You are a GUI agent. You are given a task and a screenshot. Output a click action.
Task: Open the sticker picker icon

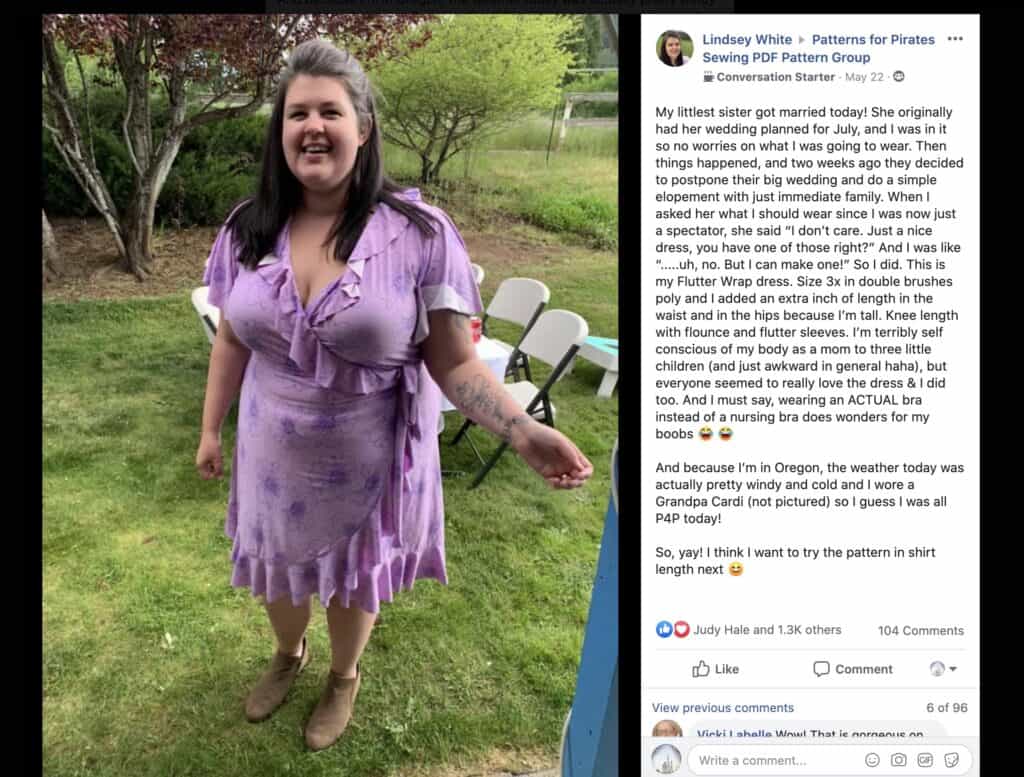(x=952, y=760)
